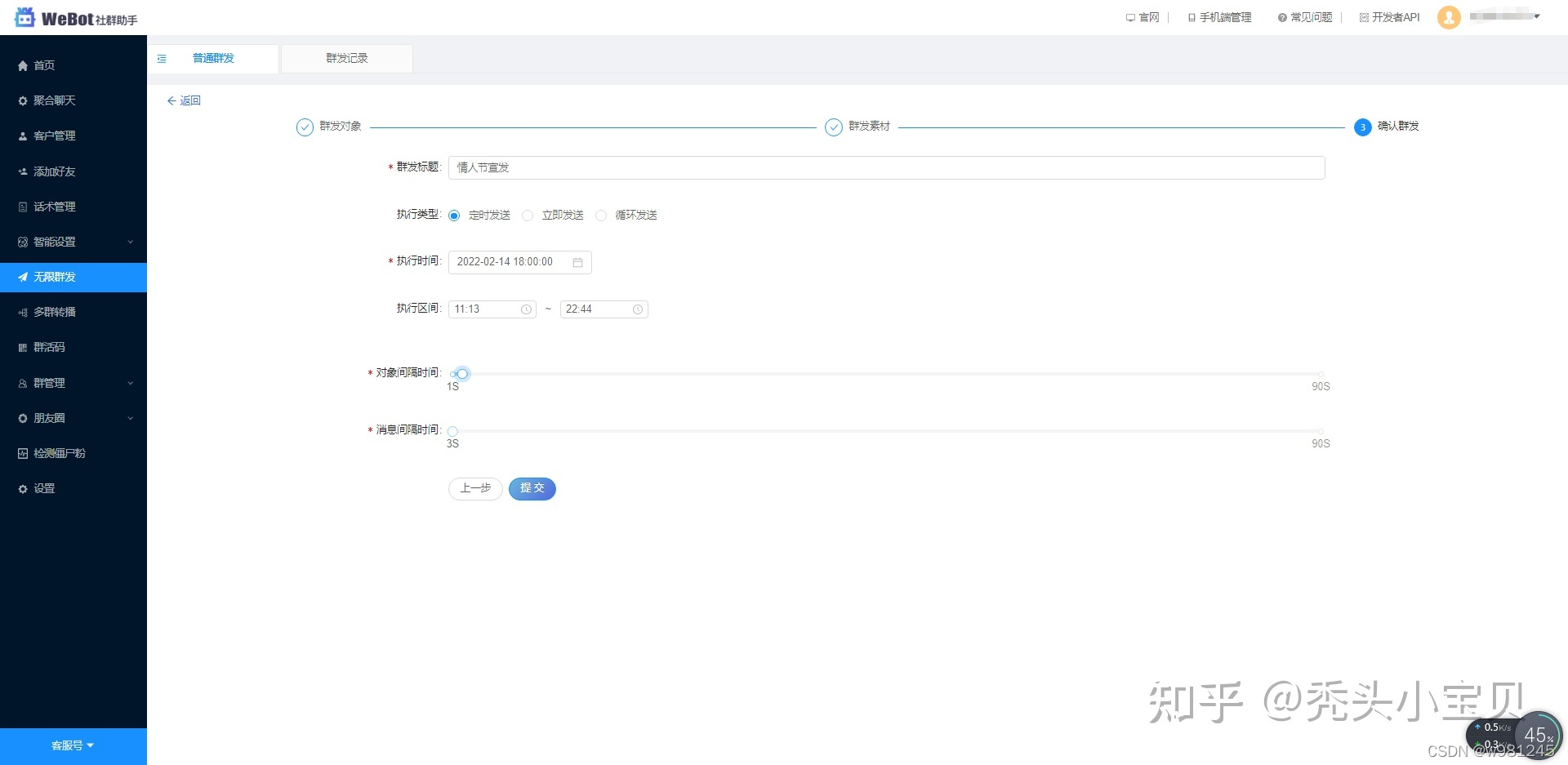This screenshot has width=1568, height=765.
Task: Click the 对象间隔时间 slider handle
Action: point(462,374)
